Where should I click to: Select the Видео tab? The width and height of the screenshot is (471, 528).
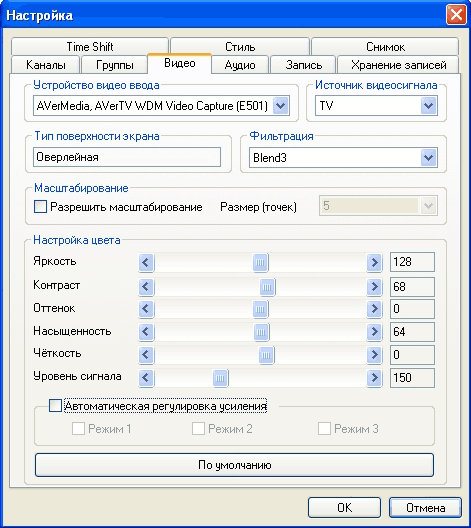[179, 63]
